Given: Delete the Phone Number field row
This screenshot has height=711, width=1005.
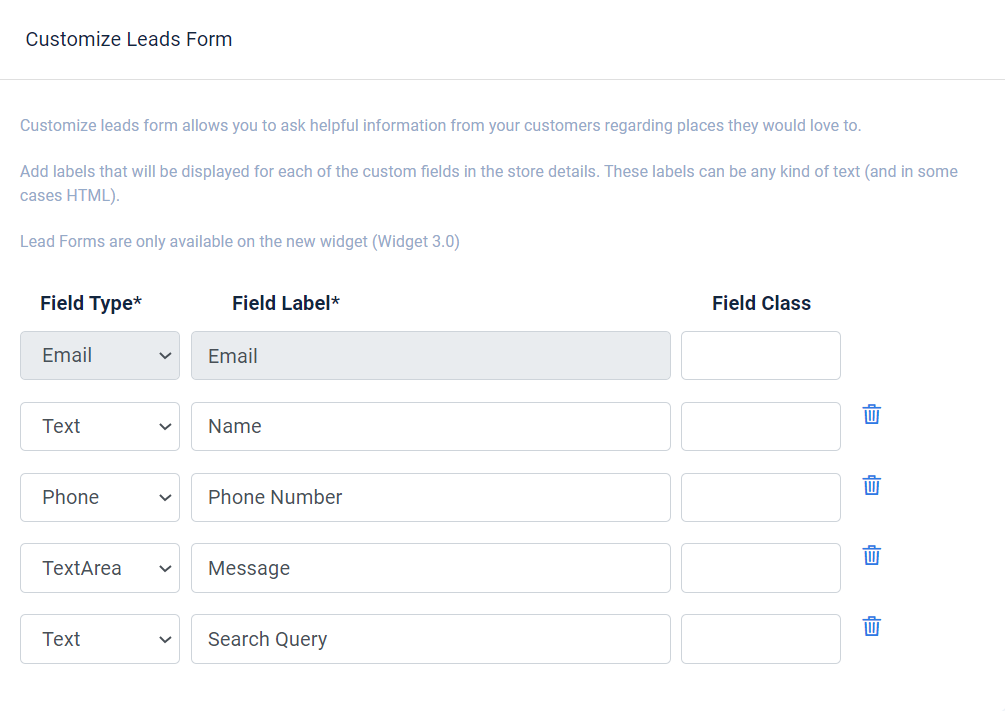Looking at the screenshot, I should click(871, 485).
